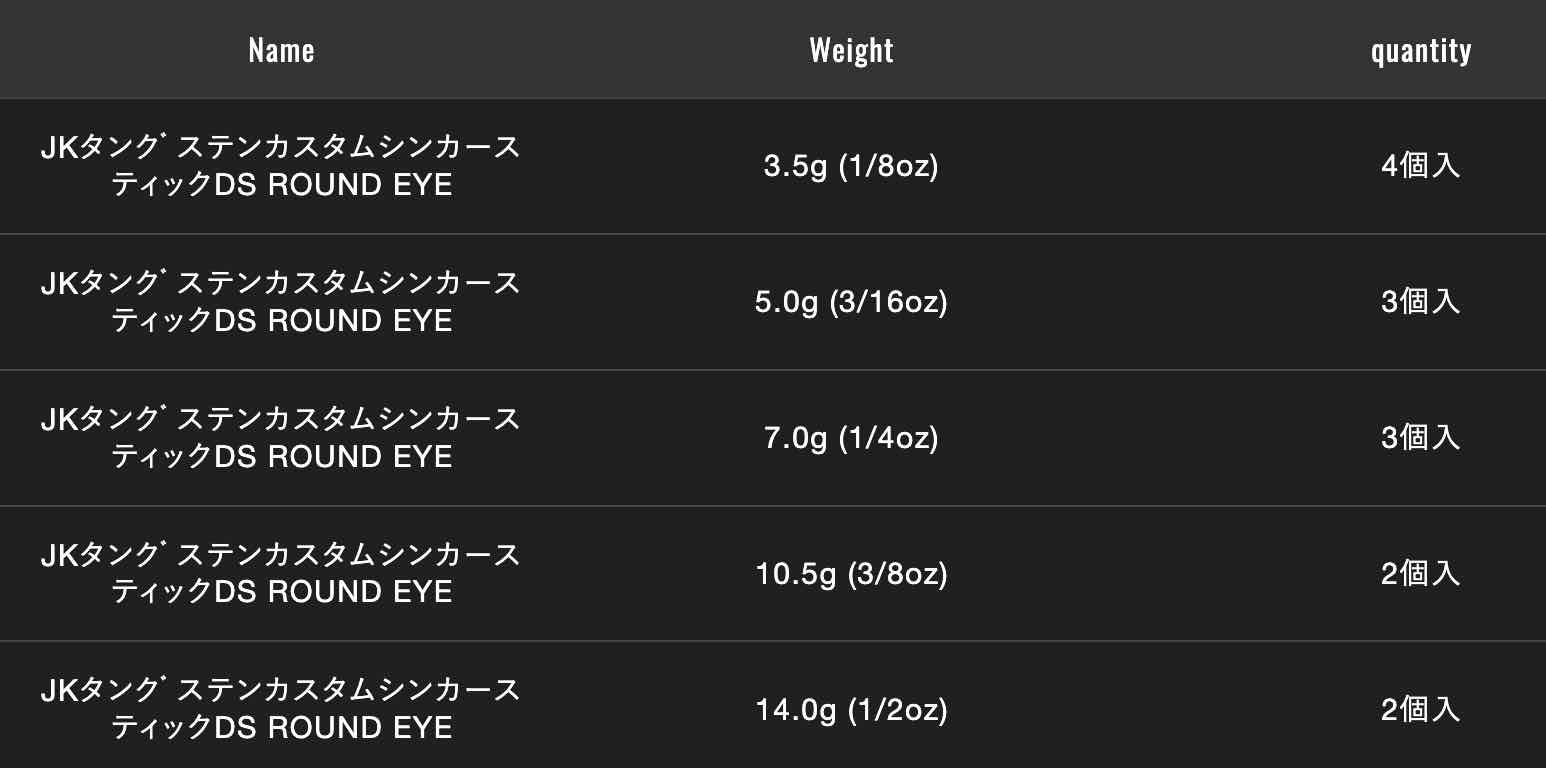Click the Name column header
The width and height of the screenshot is (1546, 768).
click(x=281, y=50)
